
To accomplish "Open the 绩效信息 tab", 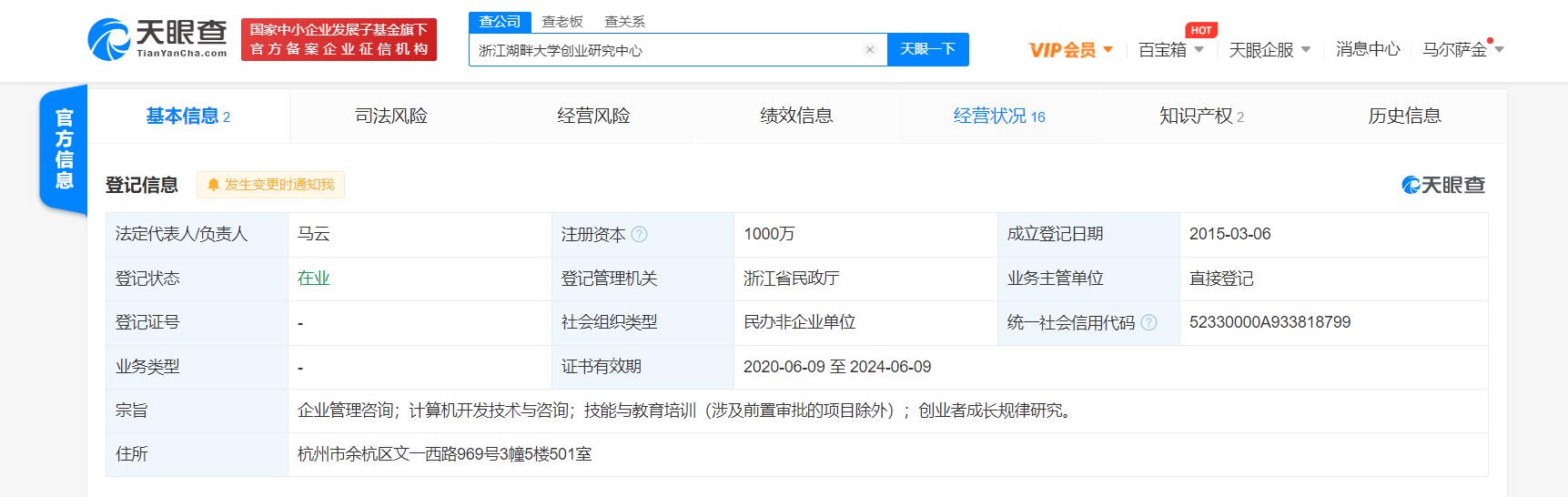I will pyautogui.click(x=796, y=116).
